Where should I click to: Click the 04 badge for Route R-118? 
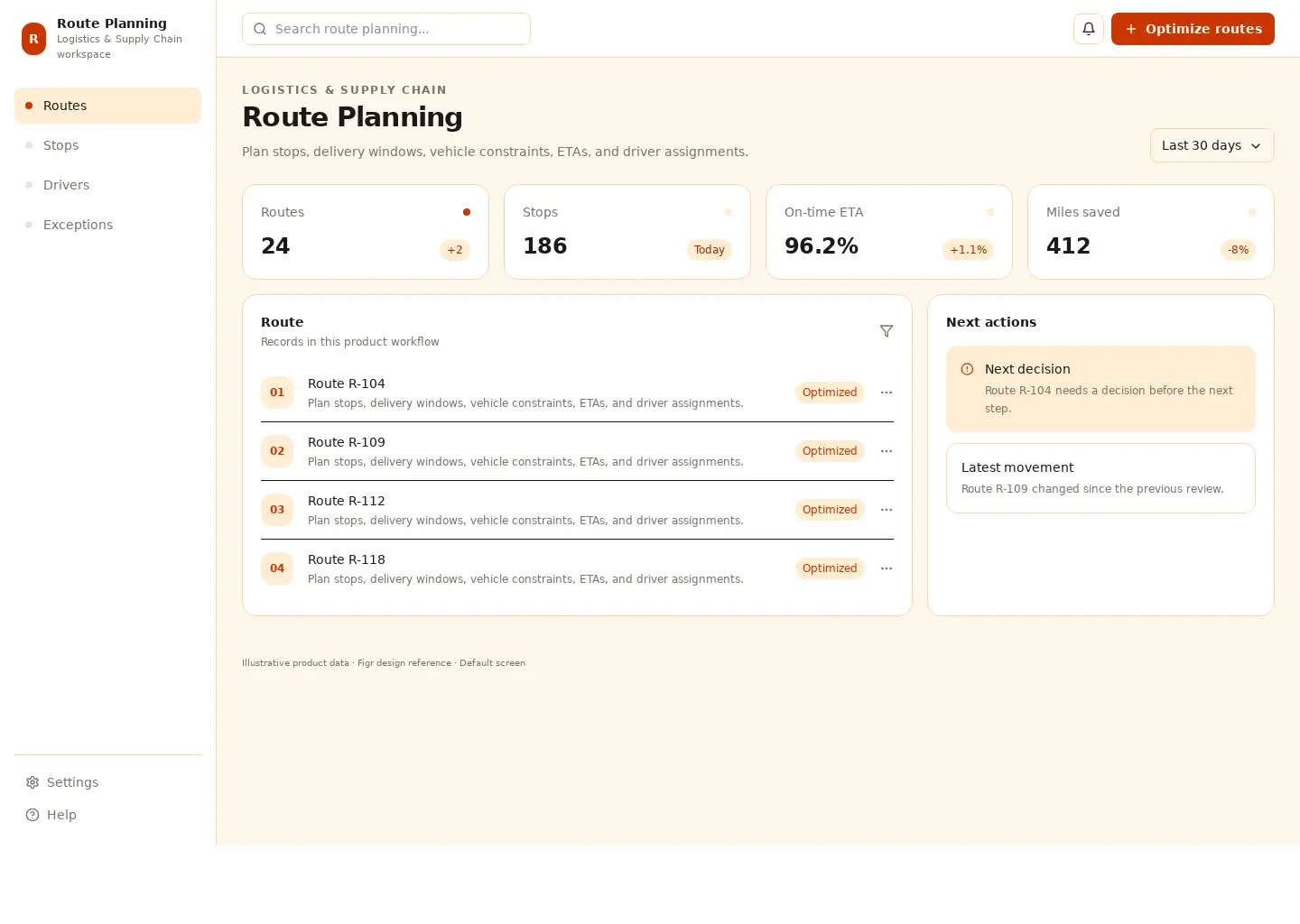pos(277,568)
